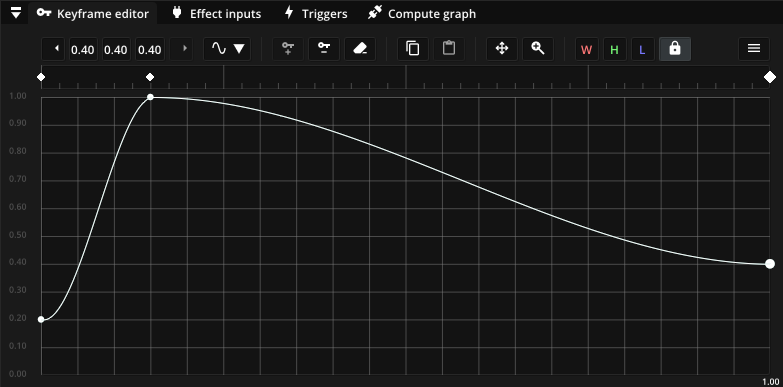Click the remove keyframe icon
Viewport: 783px width, 387px height.
coord(324,49)
